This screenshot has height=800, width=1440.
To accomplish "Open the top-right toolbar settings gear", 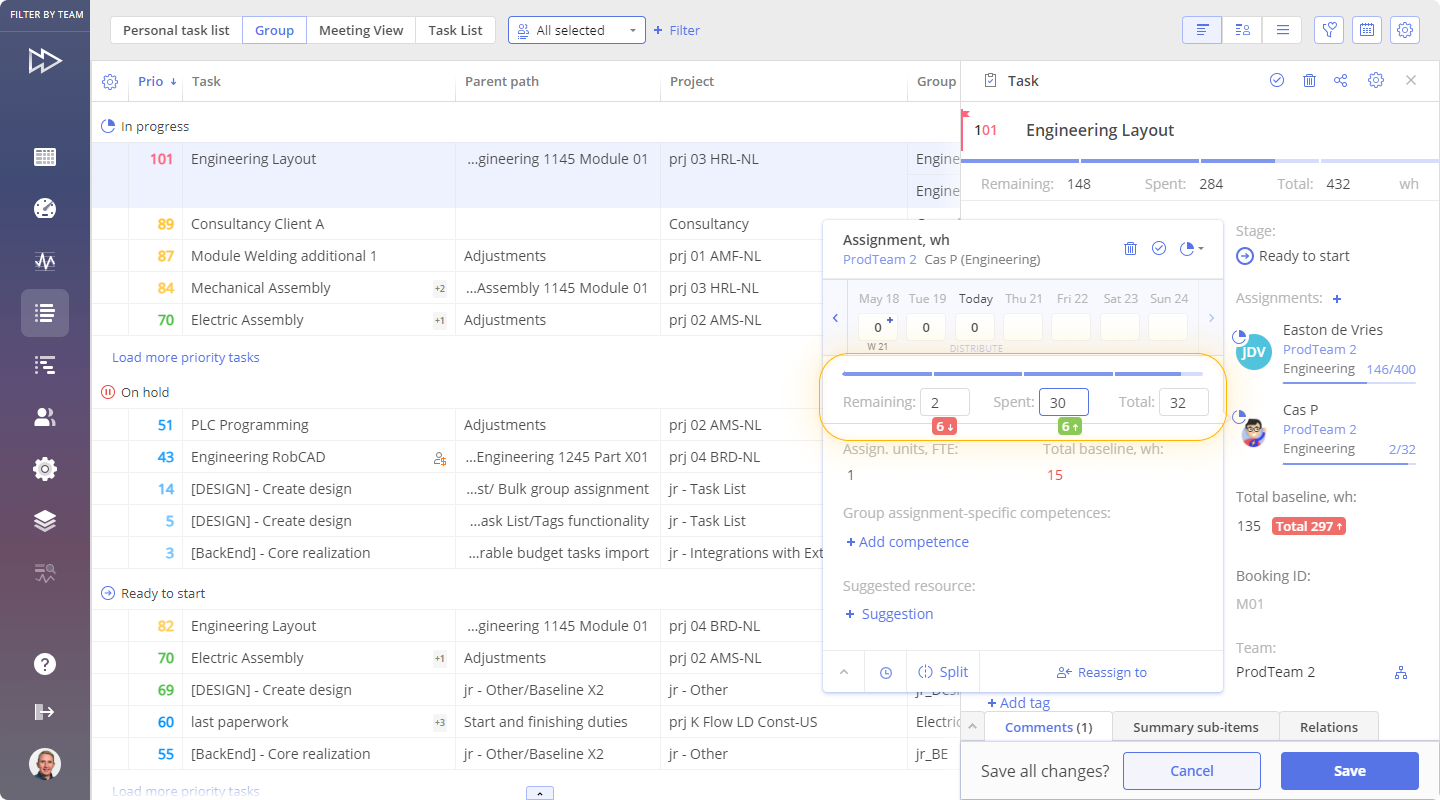I will [1405, 30].
